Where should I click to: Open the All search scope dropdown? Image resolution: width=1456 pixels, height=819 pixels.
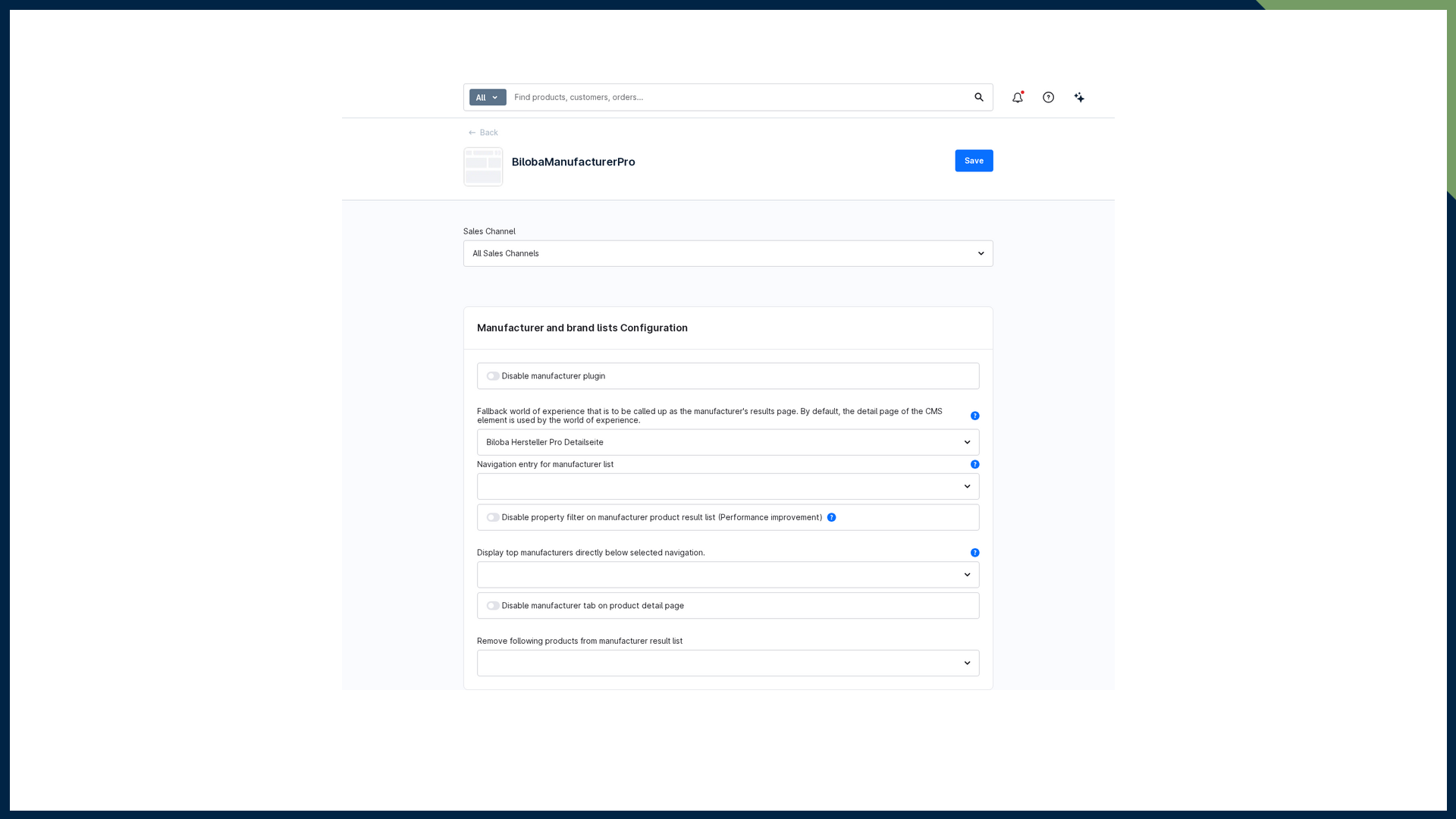488,97
